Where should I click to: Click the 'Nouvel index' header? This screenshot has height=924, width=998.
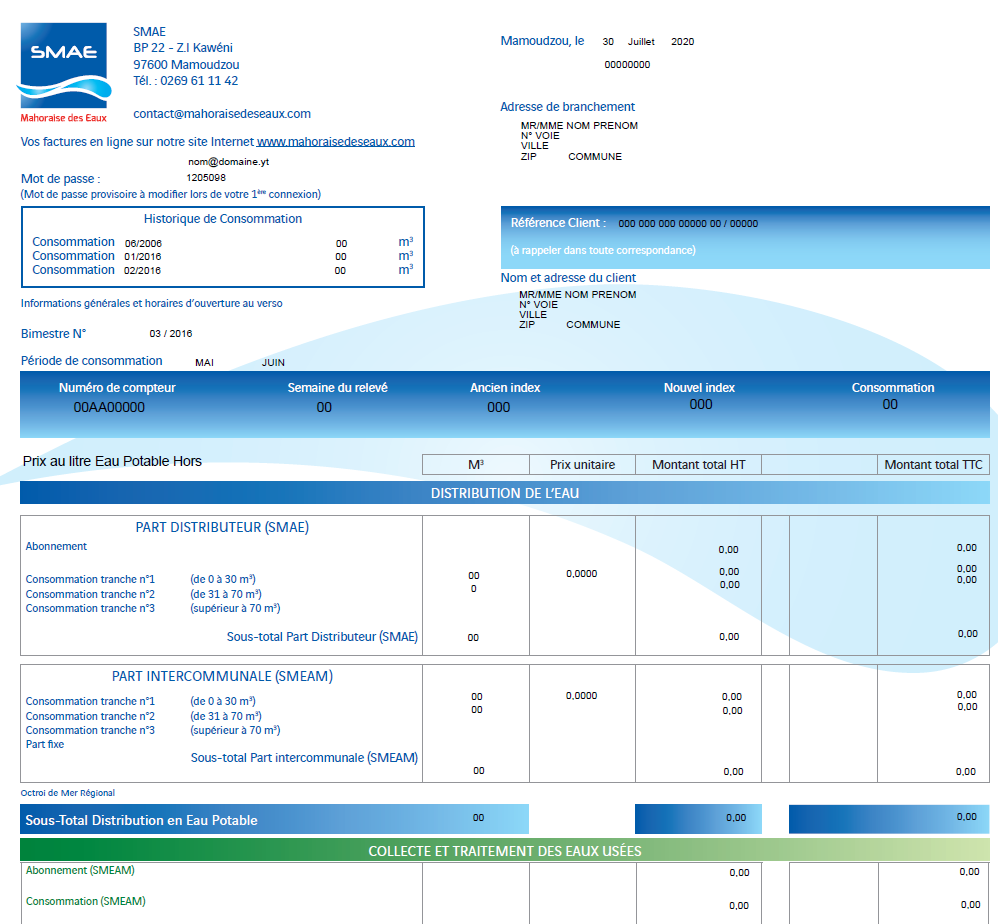pyautogui.click(x=699, y=388)
